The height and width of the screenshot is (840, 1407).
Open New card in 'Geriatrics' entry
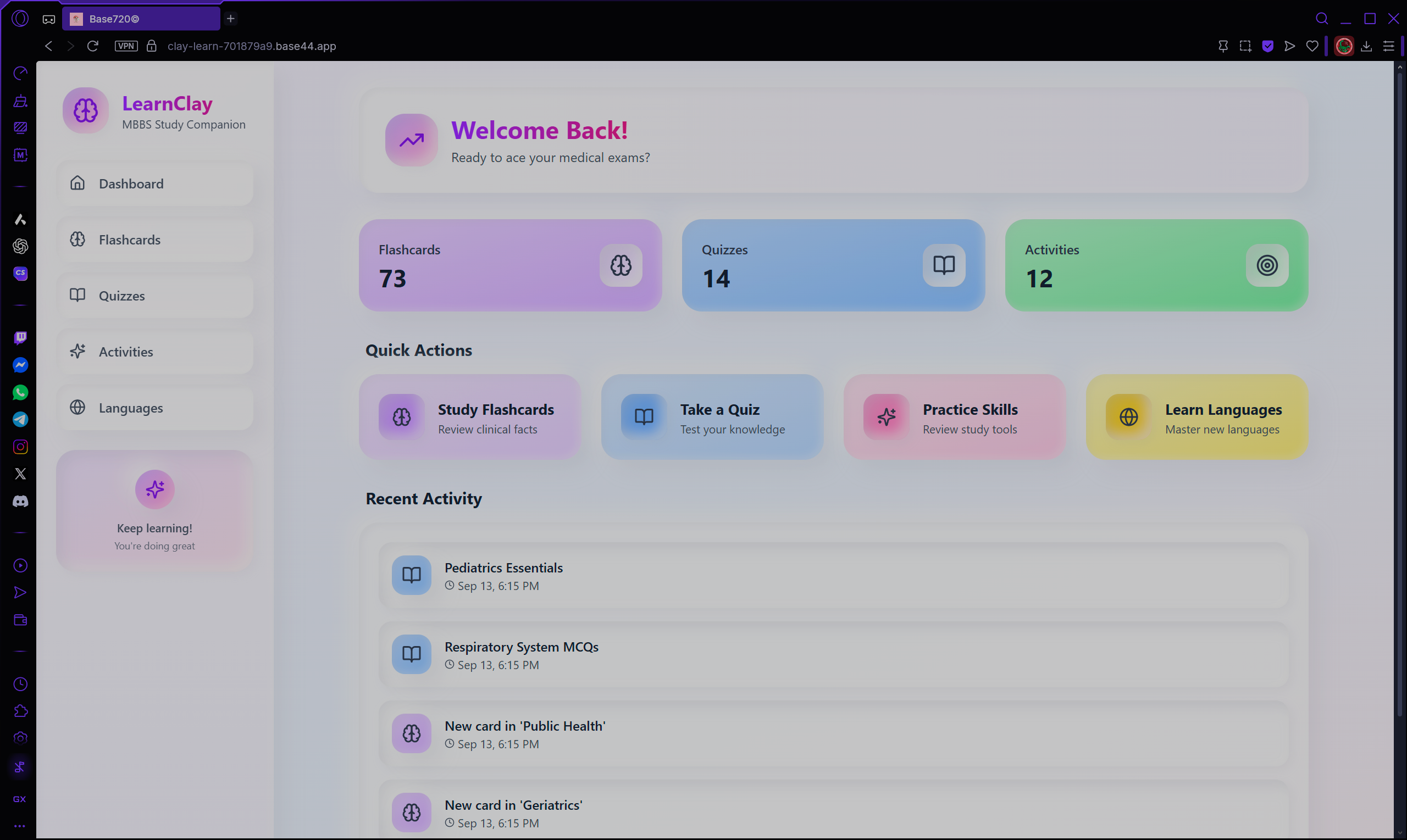click(x=833, y=809)
